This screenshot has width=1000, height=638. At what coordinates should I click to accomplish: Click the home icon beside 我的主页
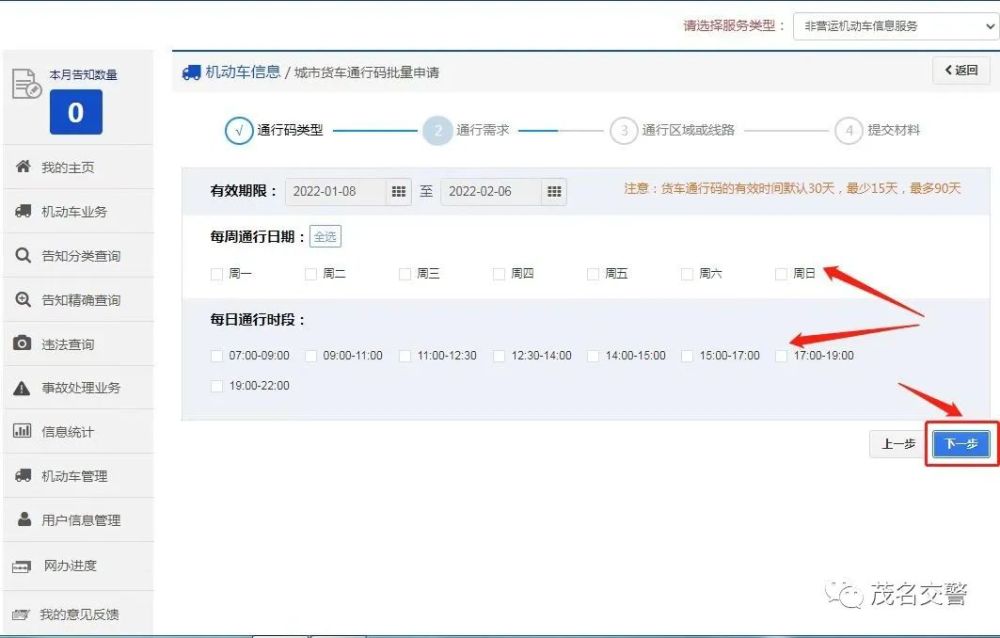point(23,167)
